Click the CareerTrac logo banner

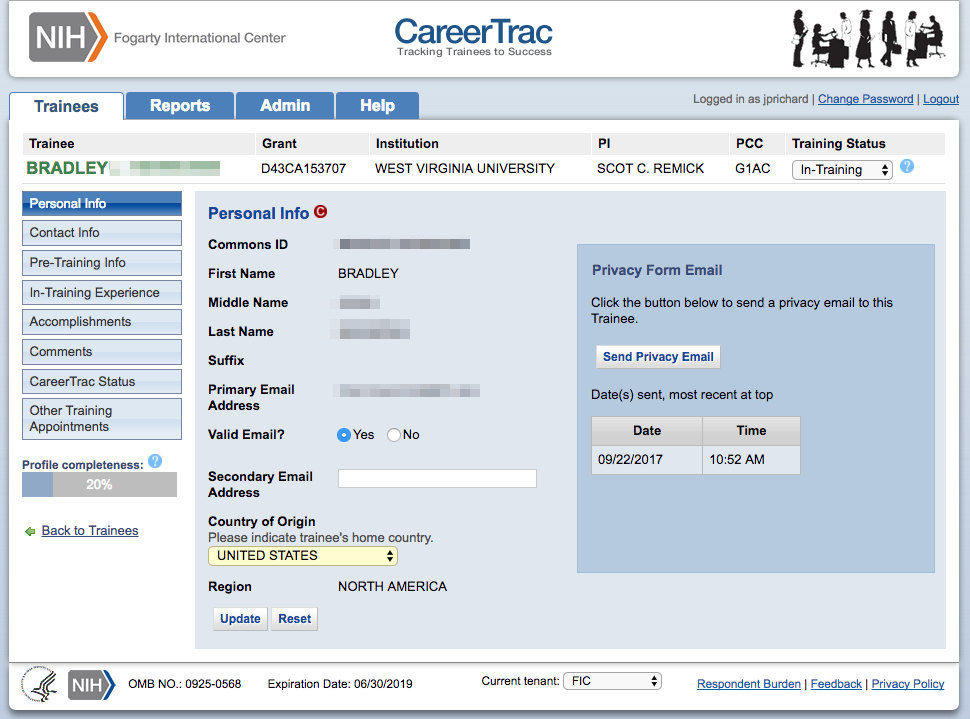(x=474, y=37)
